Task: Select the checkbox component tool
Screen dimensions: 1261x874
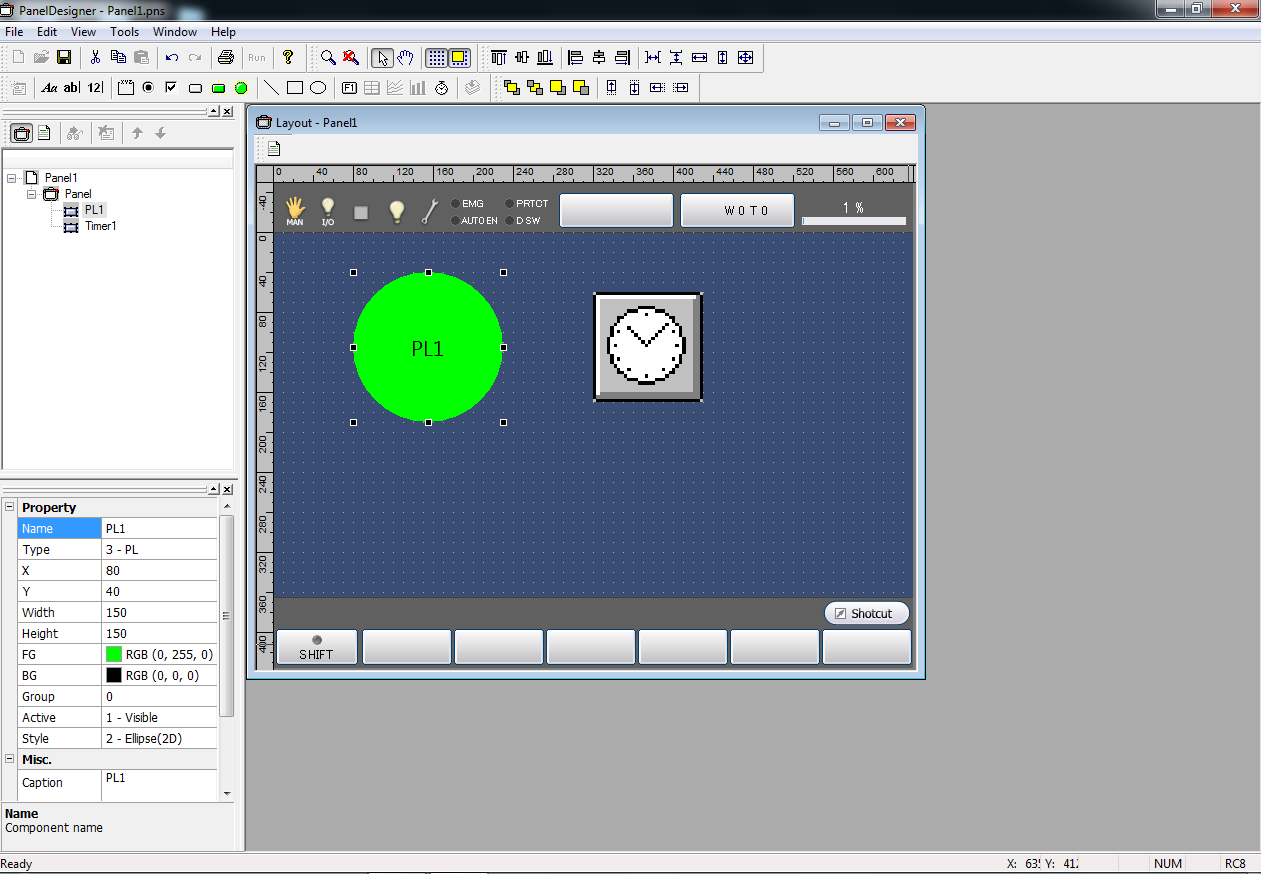Action: coord(171,88)
